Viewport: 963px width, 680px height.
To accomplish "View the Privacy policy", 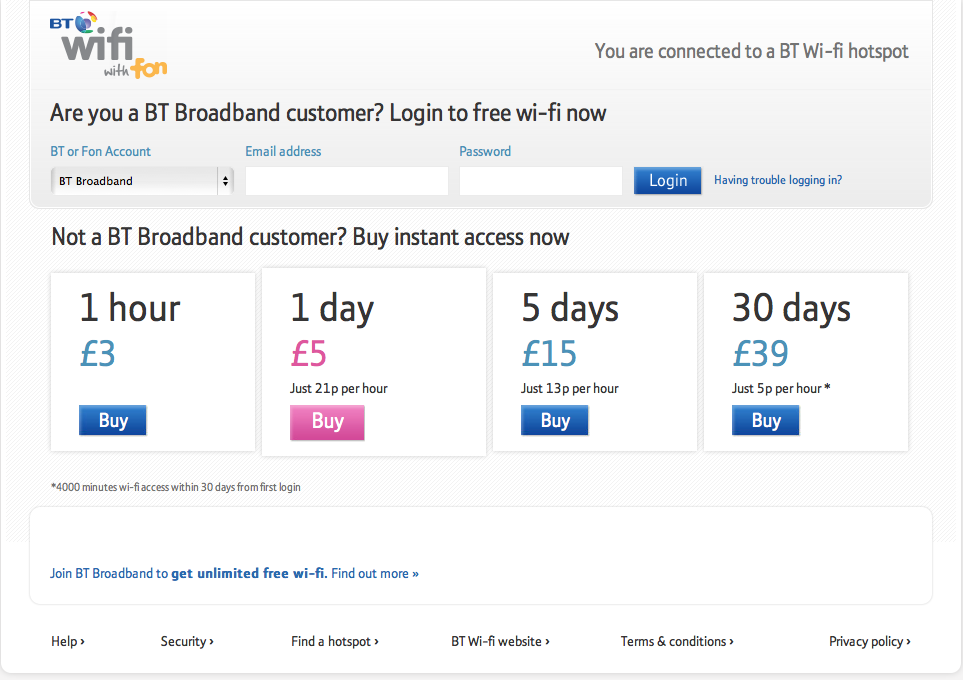I will [870, 641].
